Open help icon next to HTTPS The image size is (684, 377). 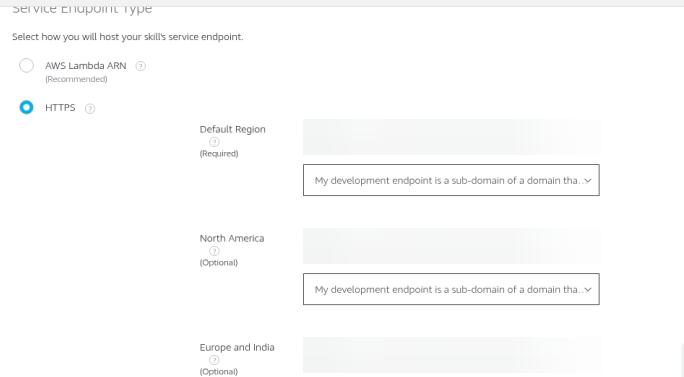tap(90, 108)
